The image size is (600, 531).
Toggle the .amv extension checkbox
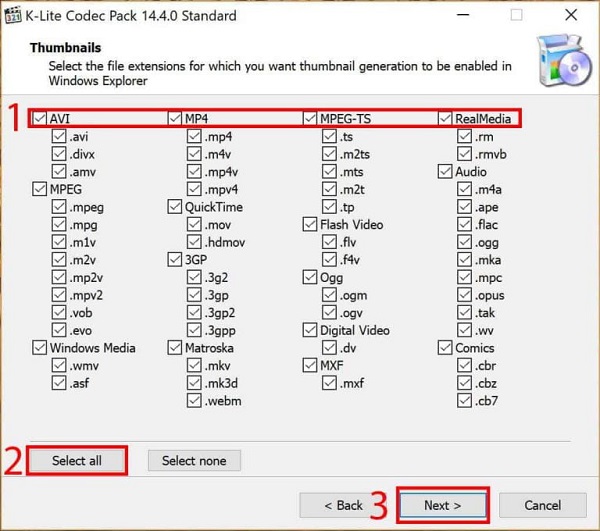(x=59, y=171)
